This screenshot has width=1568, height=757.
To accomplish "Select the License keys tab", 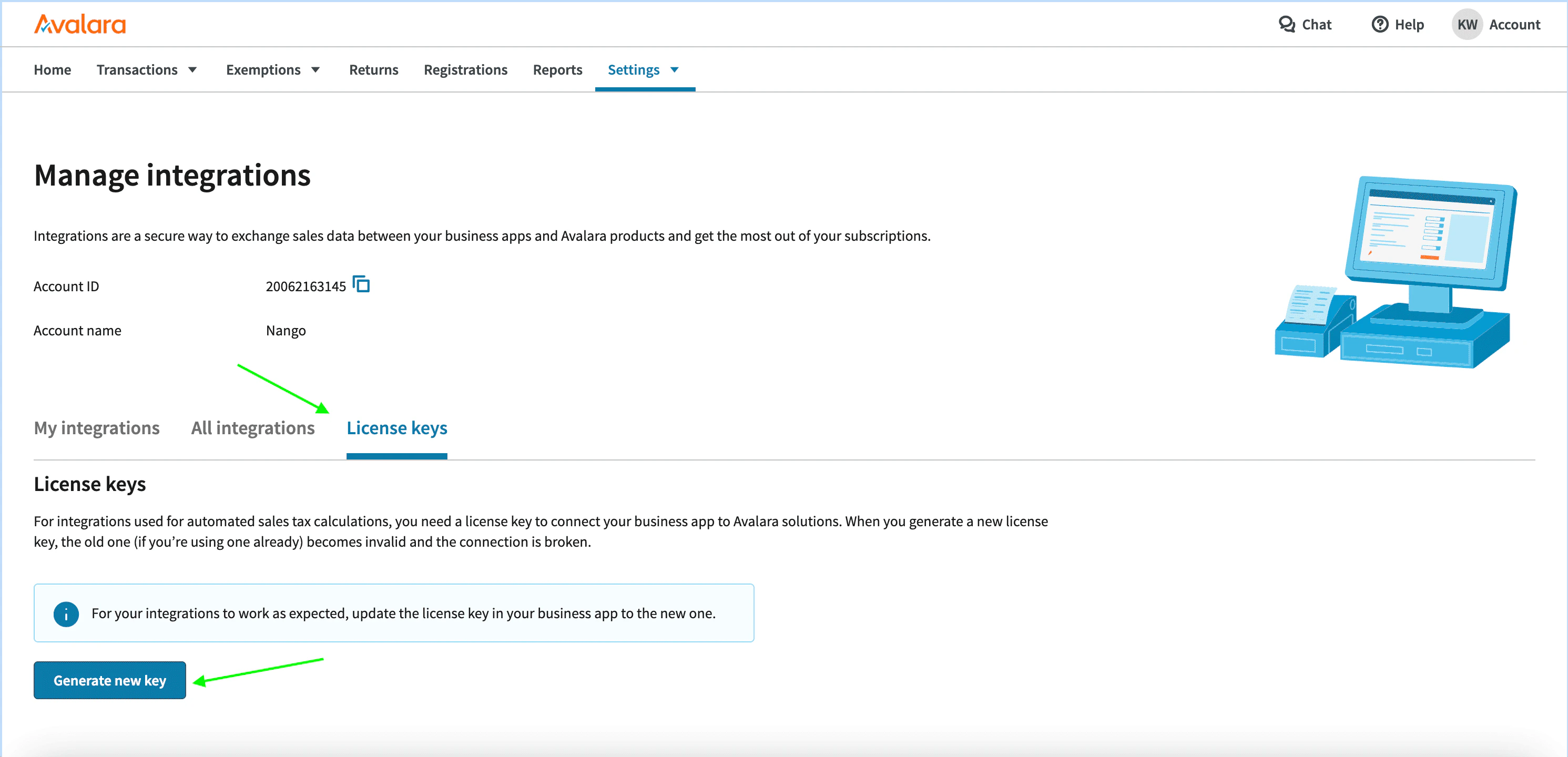I will 396,428.
